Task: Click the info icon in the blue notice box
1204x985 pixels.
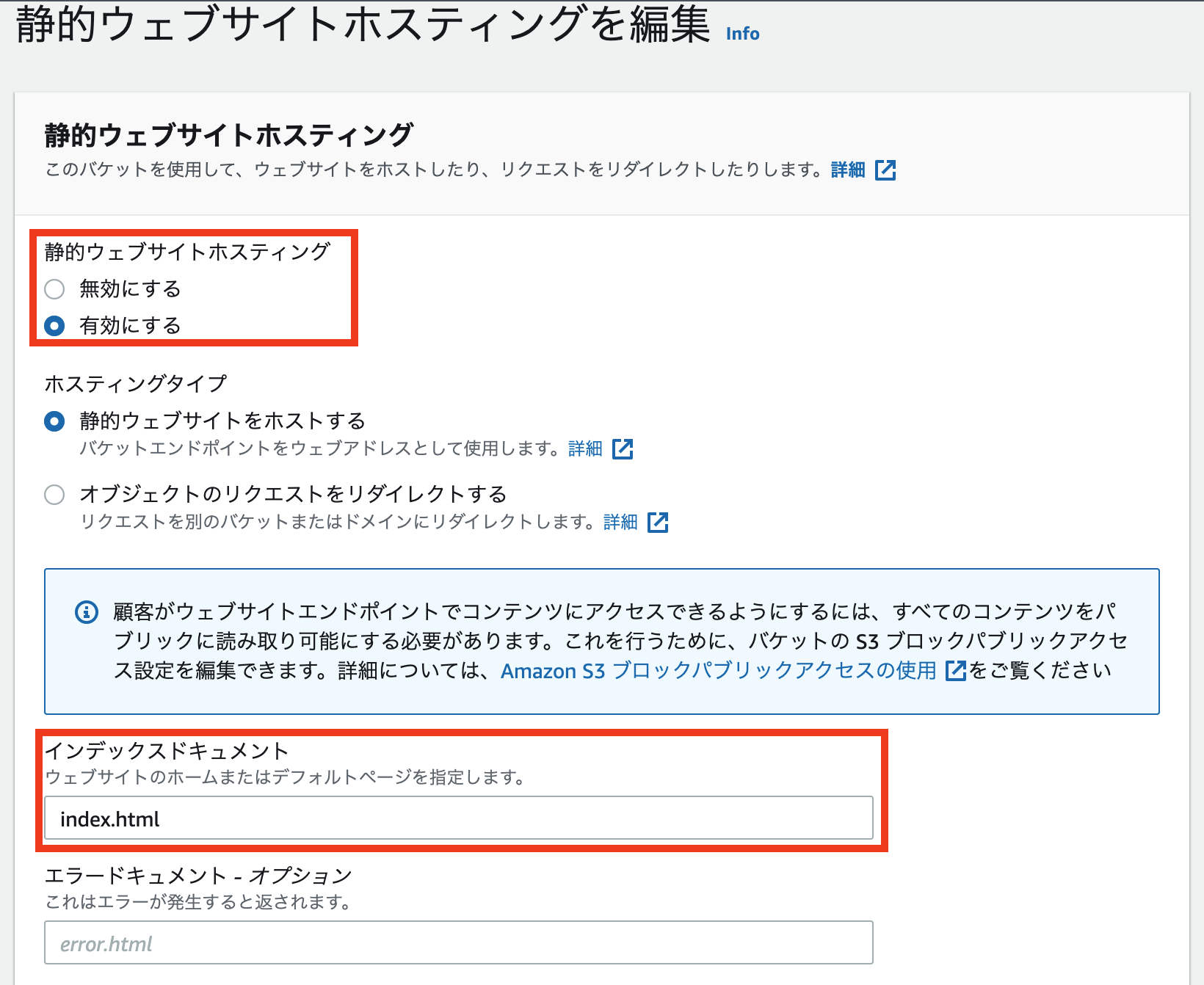Action: pos(87,611)
